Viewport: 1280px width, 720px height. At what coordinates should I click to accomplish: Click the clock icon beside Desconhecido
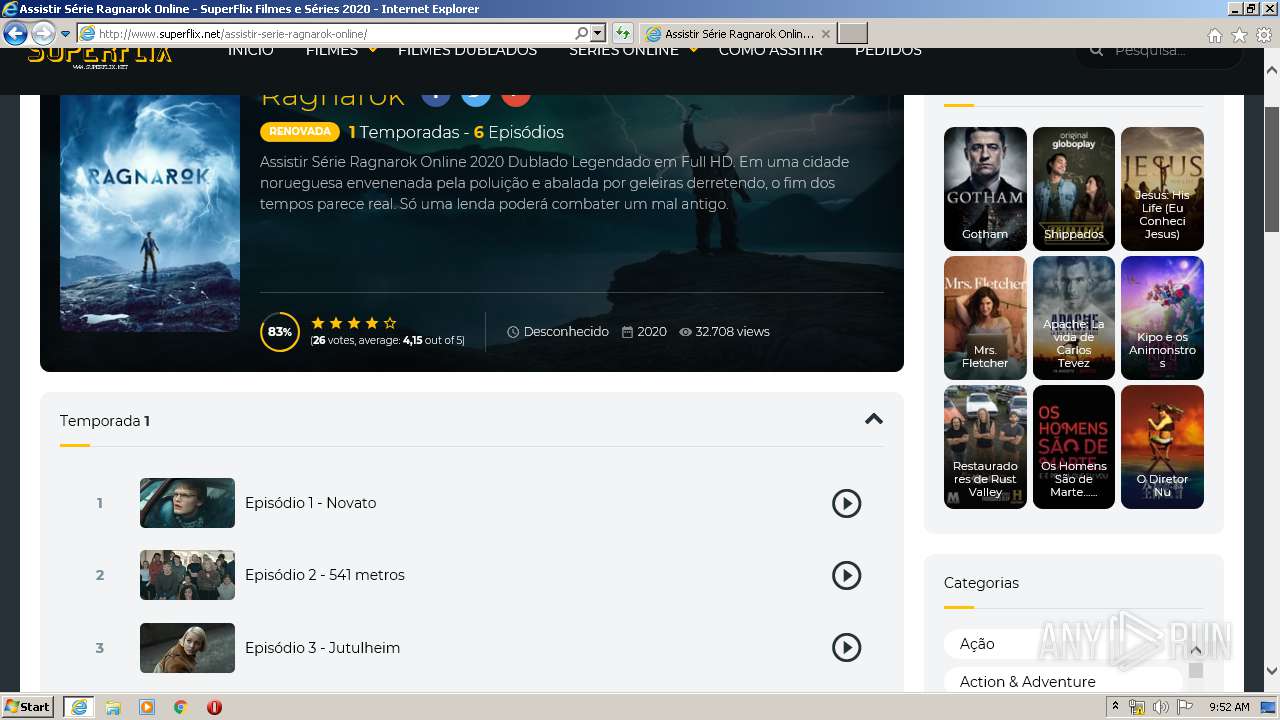(x=513, y=332)
